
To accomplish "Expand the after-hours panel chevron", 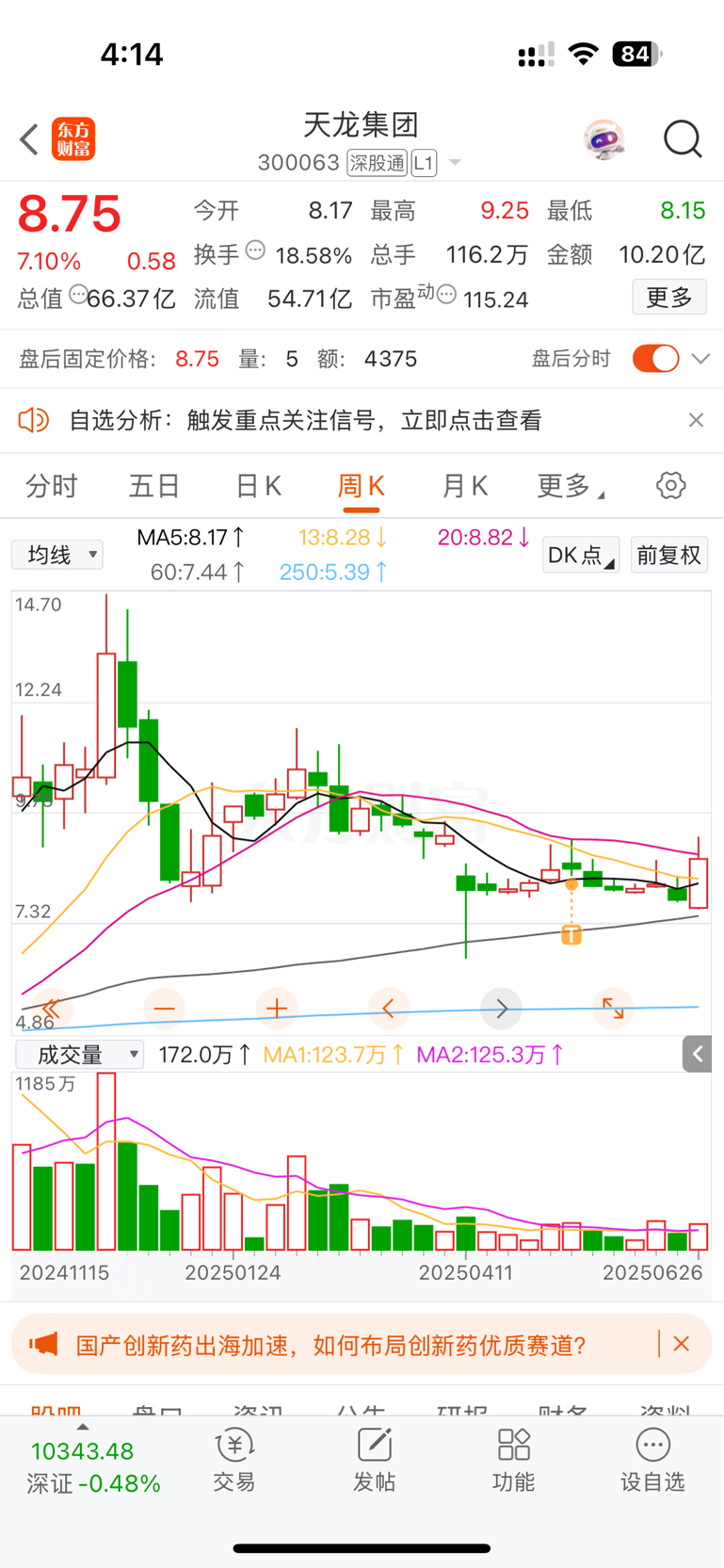I will click(700, 359).
